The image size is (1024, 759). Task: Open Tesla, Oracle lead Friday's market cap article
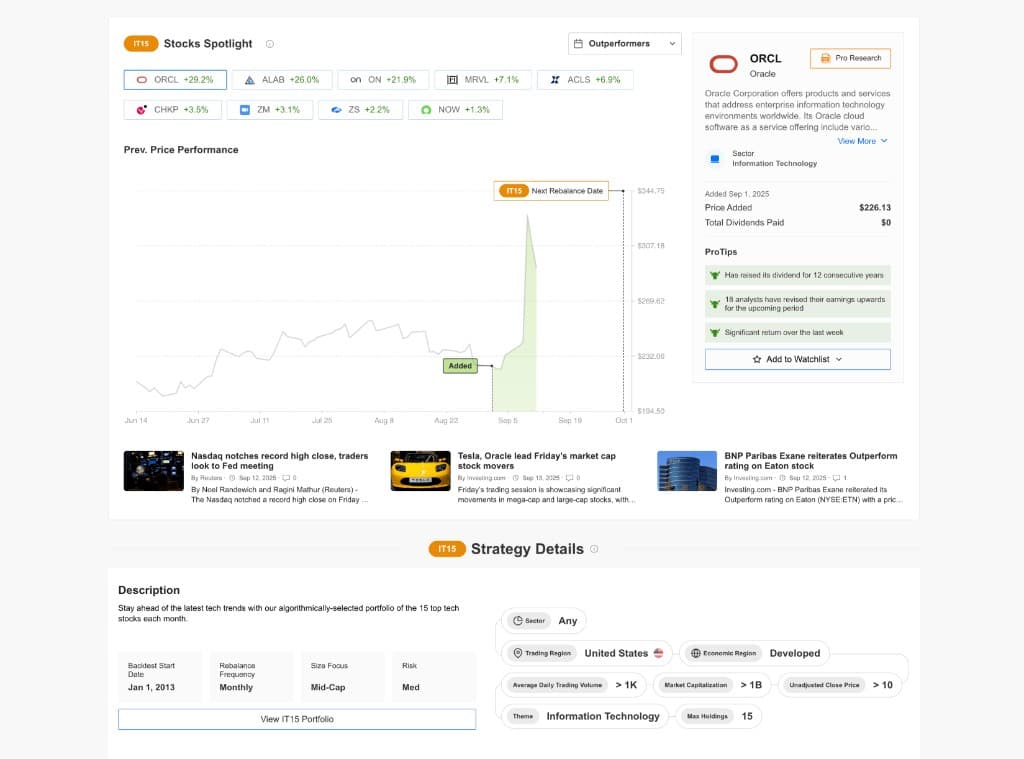[537, 461]
